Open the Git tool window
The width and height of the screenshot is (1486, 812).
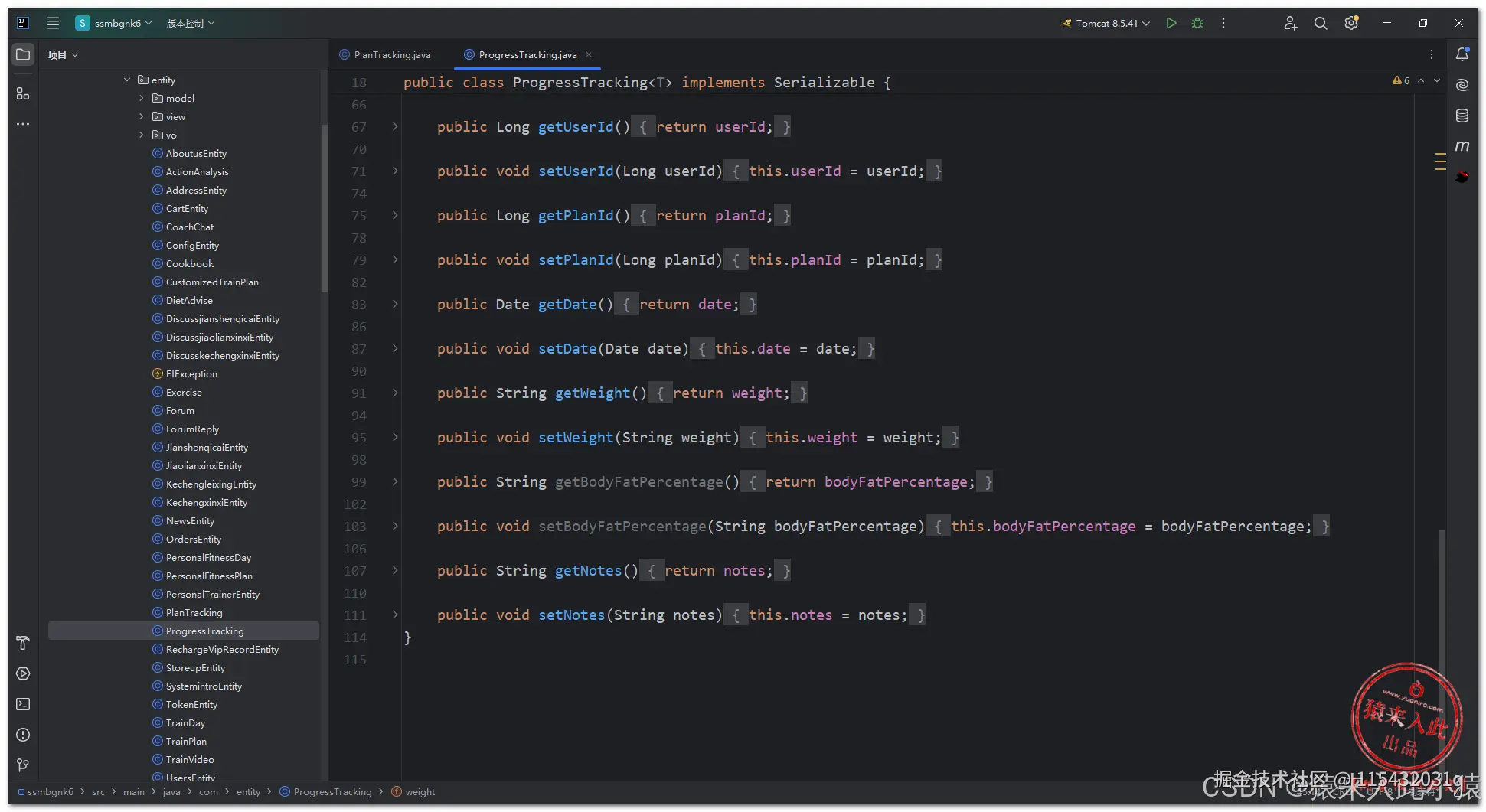coord(23,765)
